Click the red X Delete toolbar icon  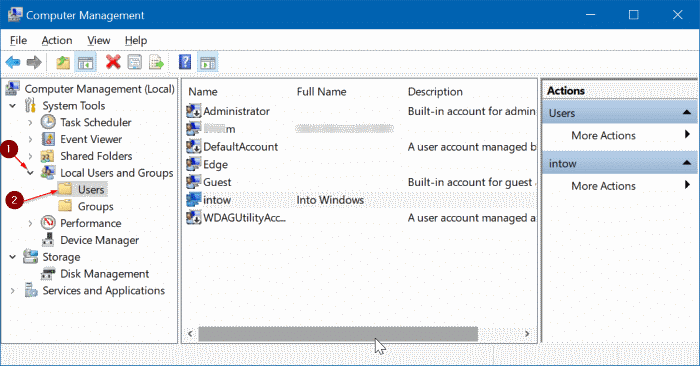113,62
